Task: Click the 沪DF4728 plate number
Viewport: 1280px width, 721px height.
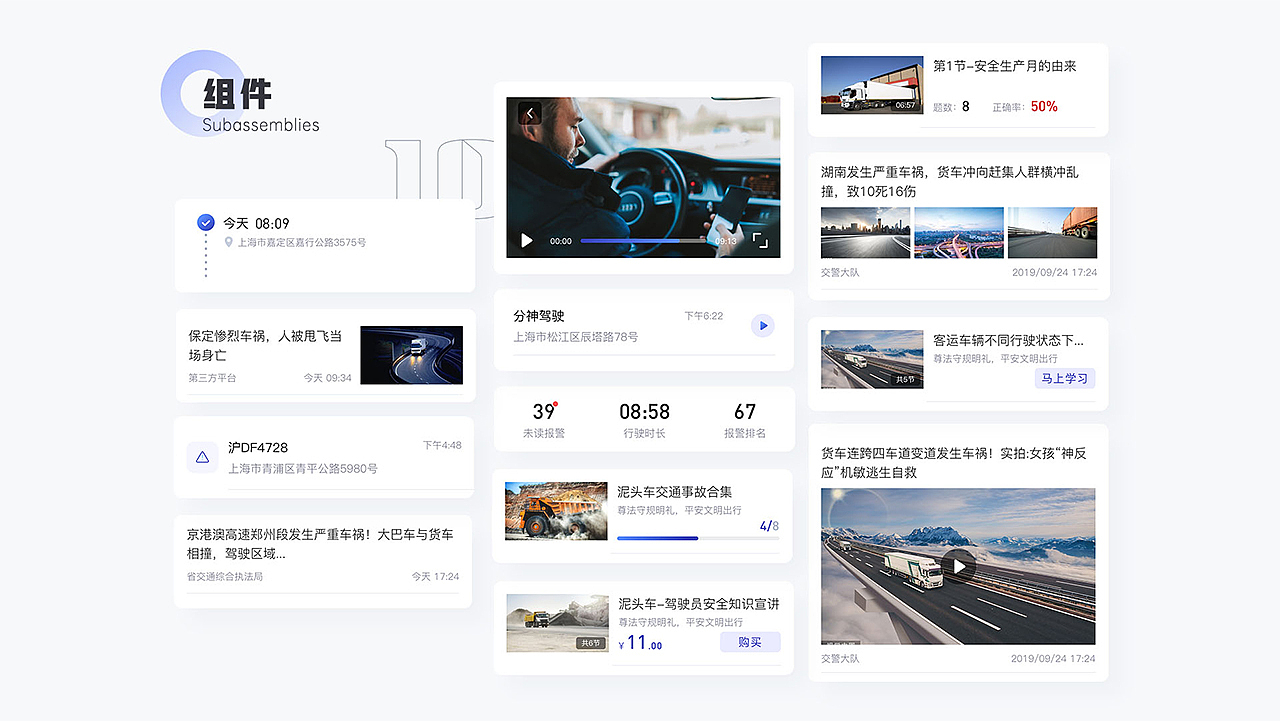Action: click(258, 447)
